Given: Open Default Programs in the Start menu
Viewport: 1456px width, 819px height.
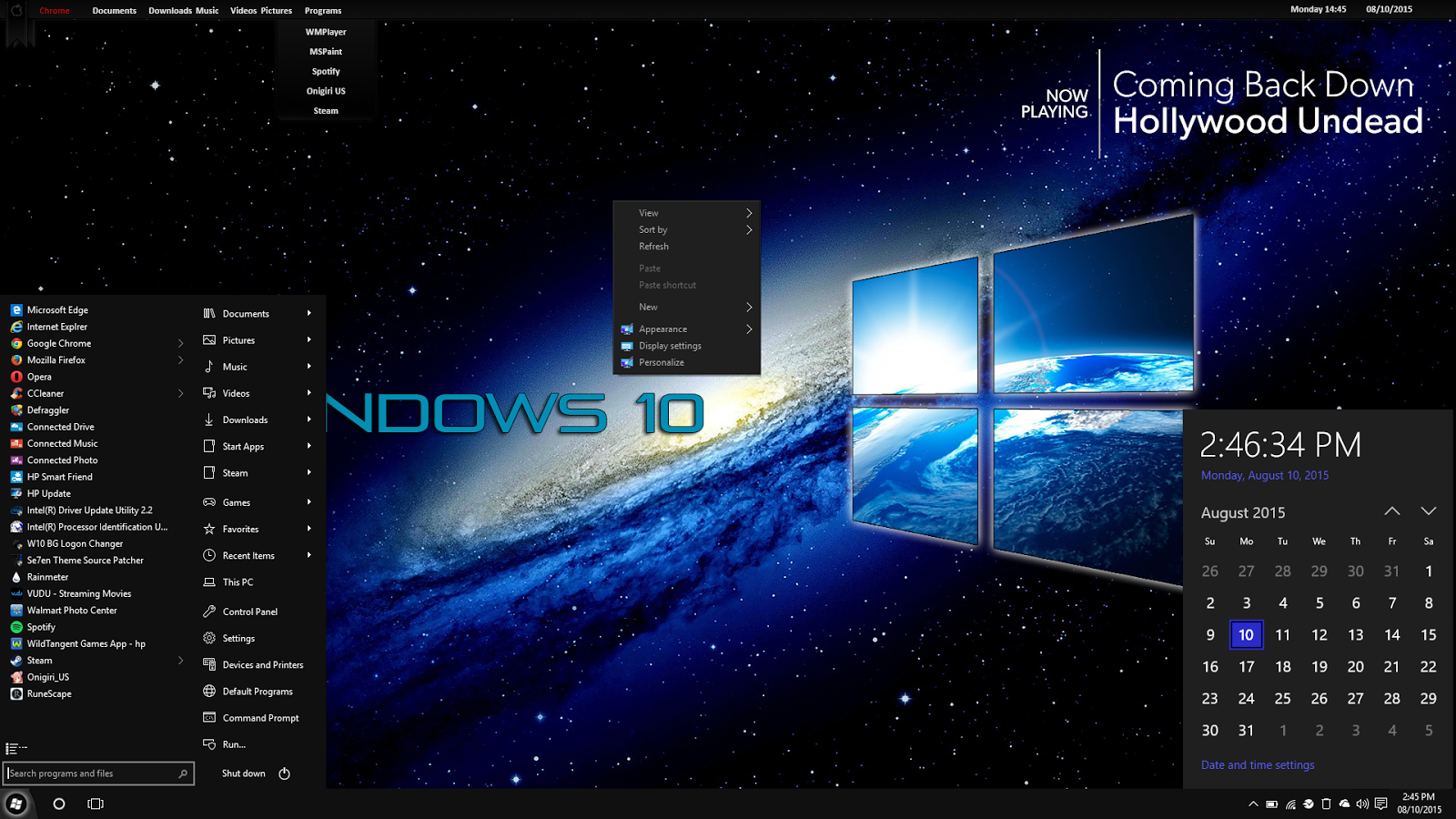Looking at the screenshot, I should [x=248, y=692].
